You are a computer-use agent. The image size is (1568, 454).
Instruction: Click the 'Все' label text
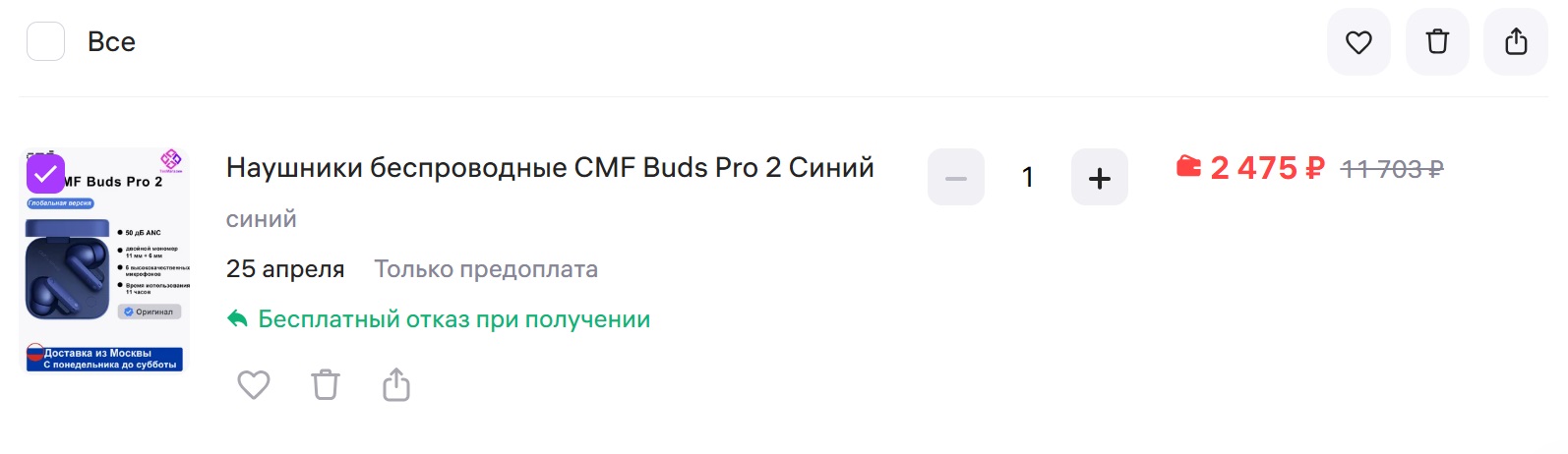(111, 42)
